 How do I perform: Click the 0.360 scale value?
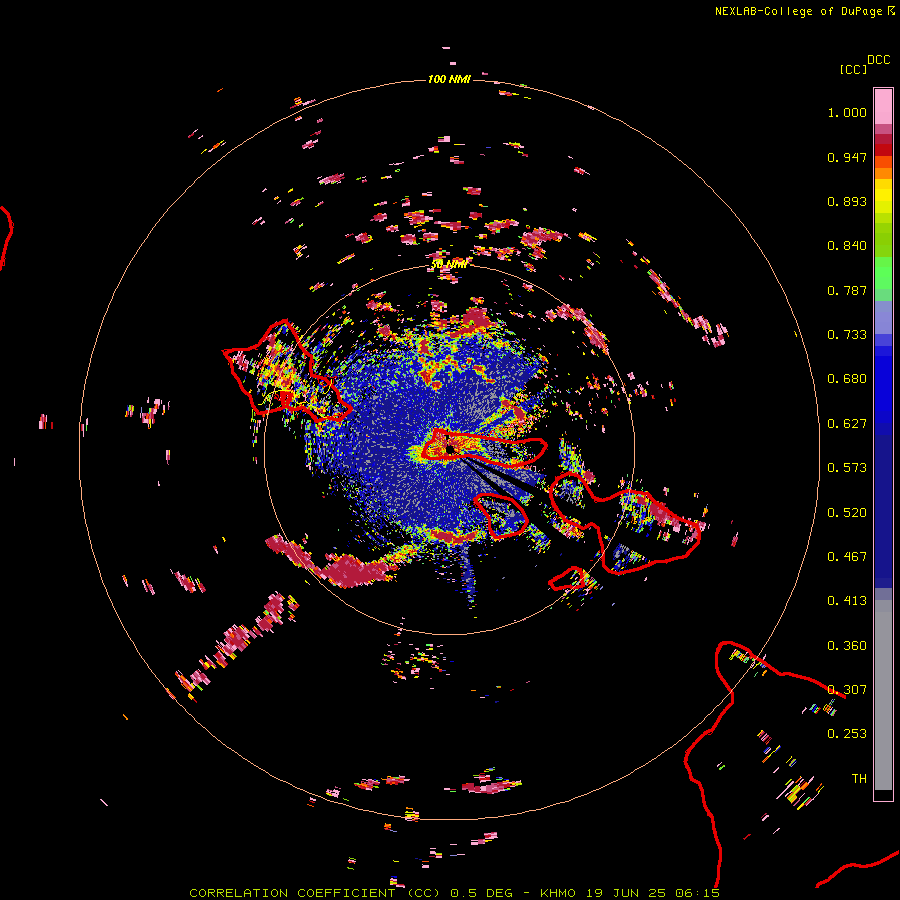click(x=847, y=646)
